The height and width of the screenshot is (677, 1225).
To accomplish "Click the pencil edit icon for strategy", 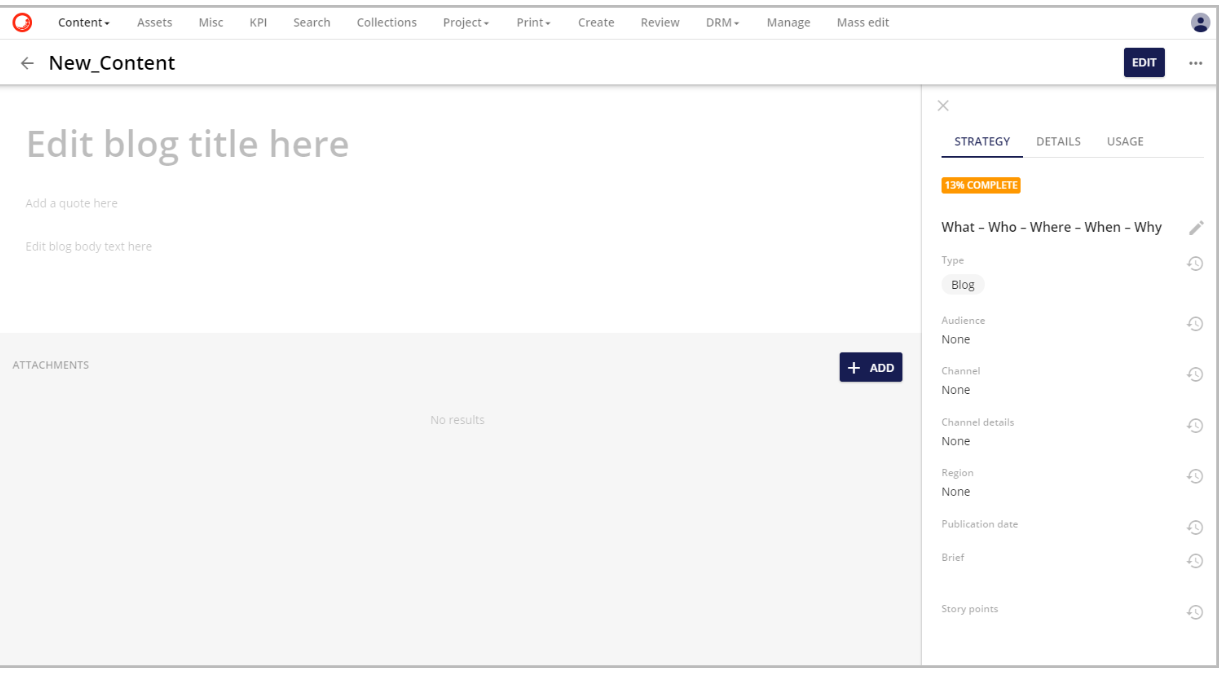I will tap(1196, 228).
